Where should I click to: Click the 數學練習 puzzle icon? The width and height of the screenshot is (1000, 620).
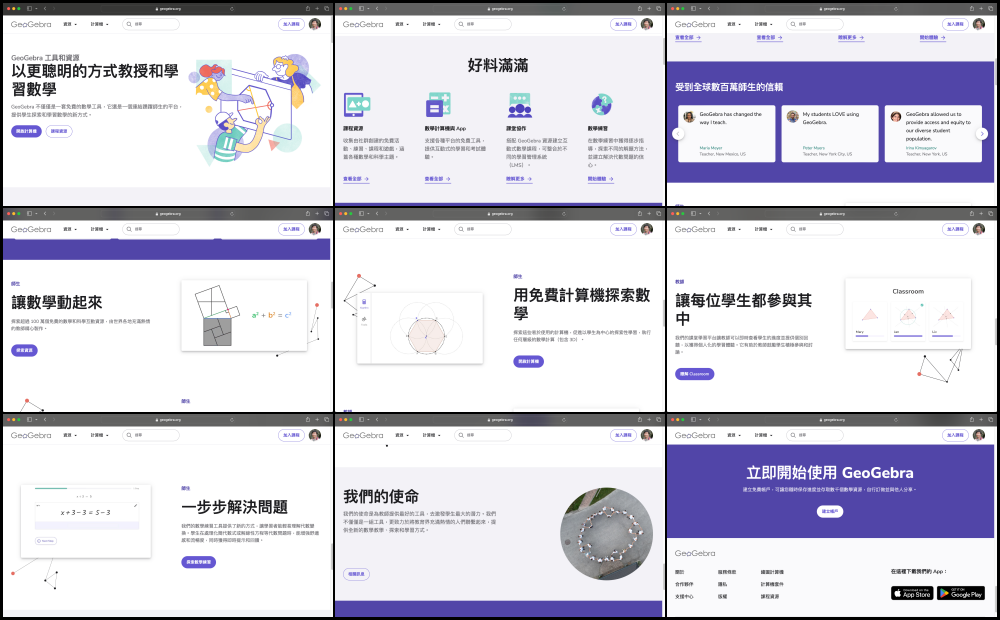pyautogui.click(x=601, y=104)
